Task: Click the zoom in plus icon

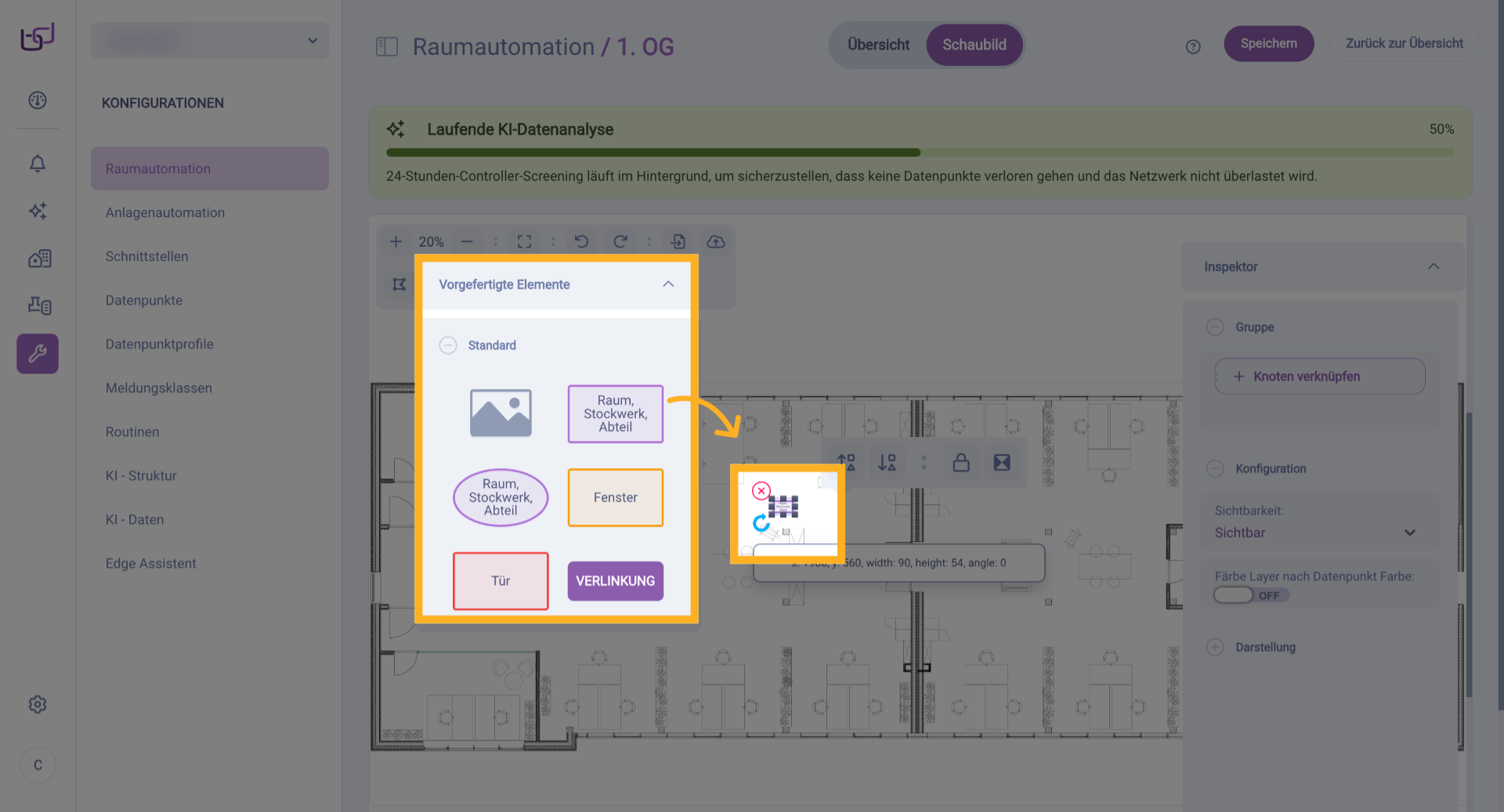Action: 396,241
